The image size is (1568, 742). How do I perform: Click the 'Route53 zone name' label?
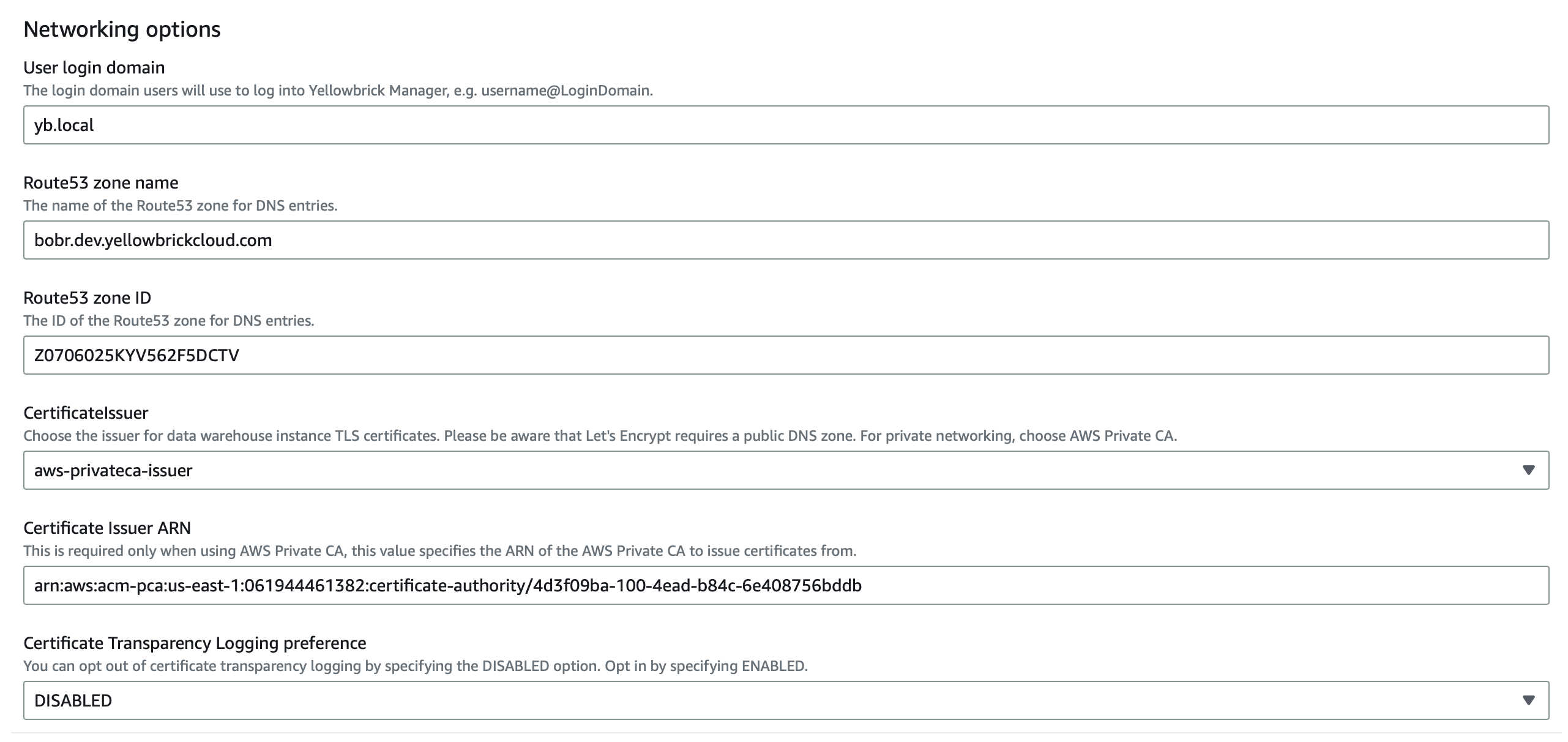click(x=101, y=182)
